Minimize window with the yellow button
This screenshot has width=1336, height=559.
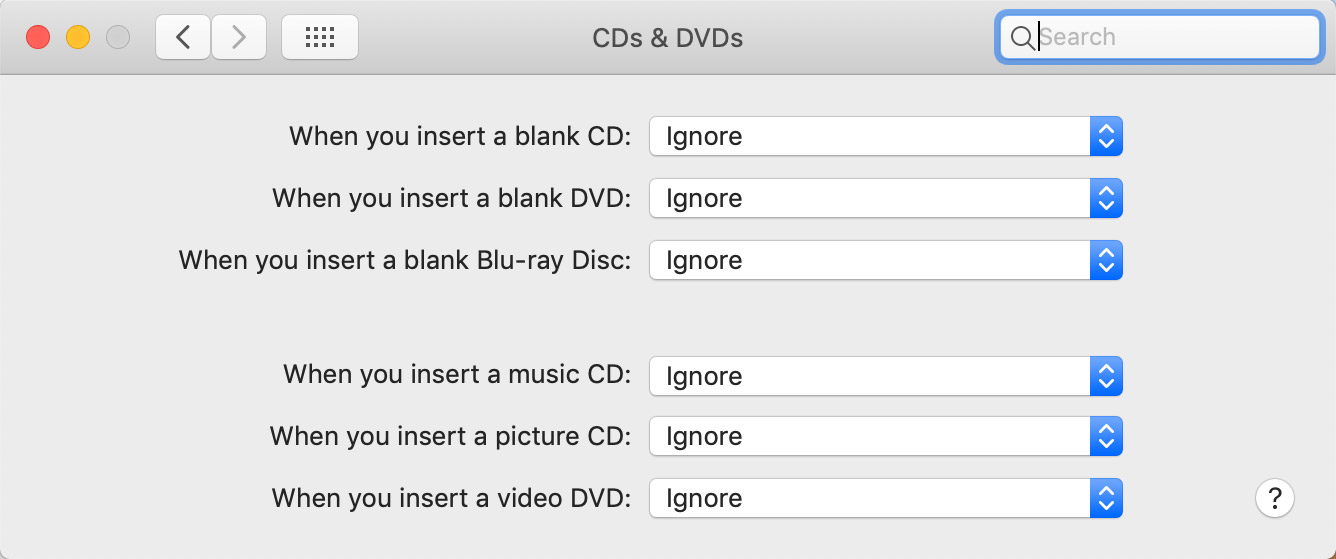pos(78,38)
